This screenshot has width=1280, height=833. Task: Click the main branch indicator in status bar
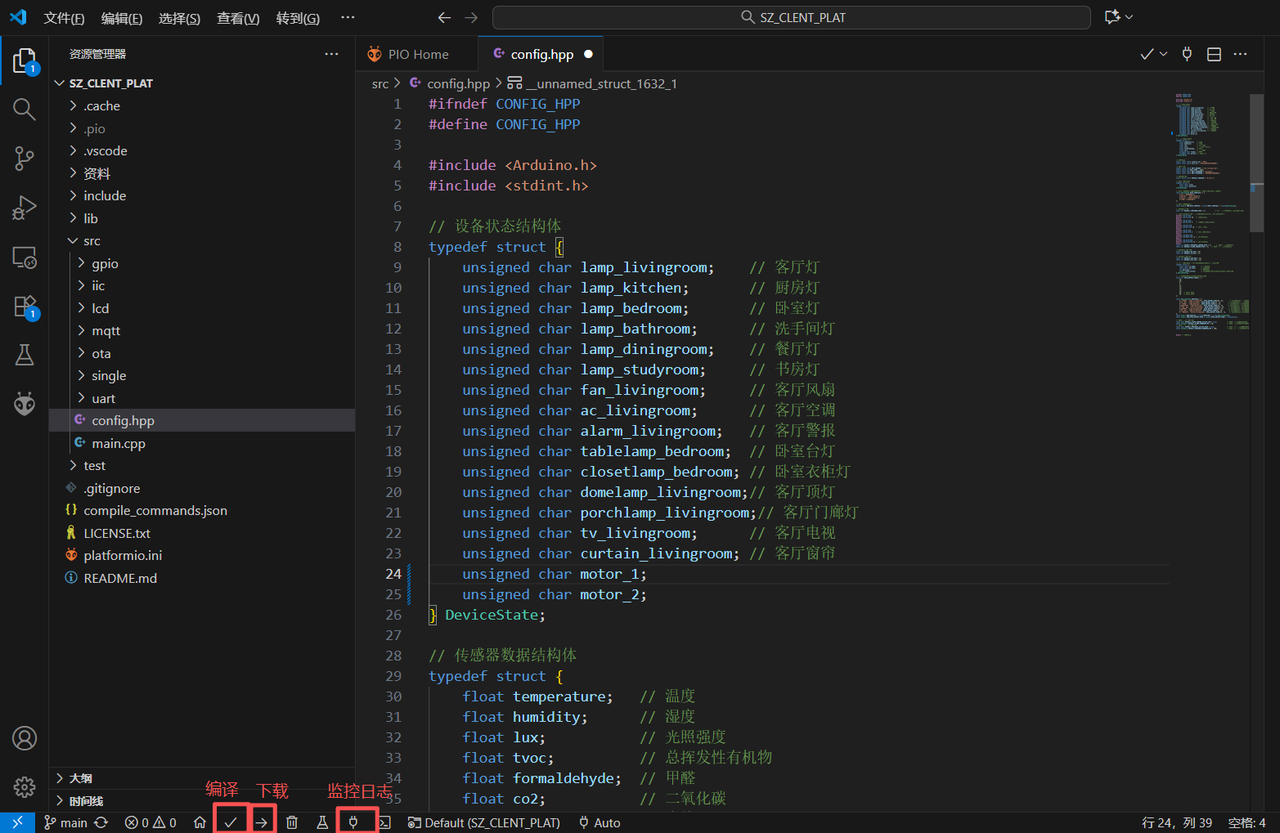click(66, 822)
